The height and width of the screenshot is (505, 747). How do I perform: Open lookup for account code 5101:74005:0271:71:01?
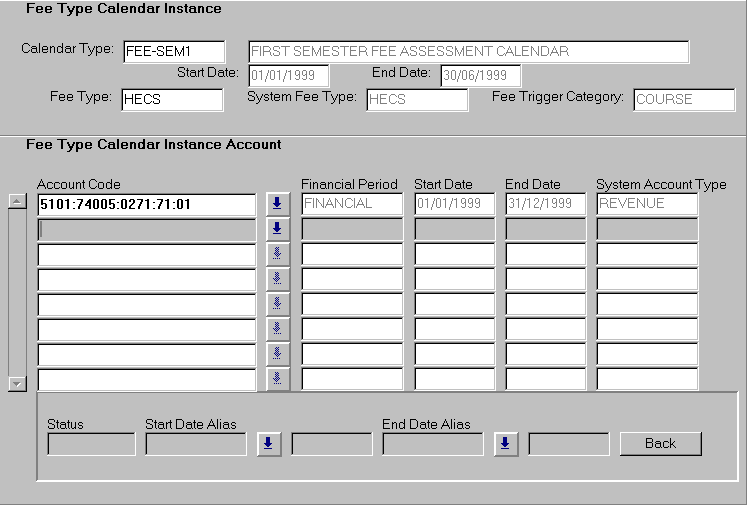click(x=277, y=204)
